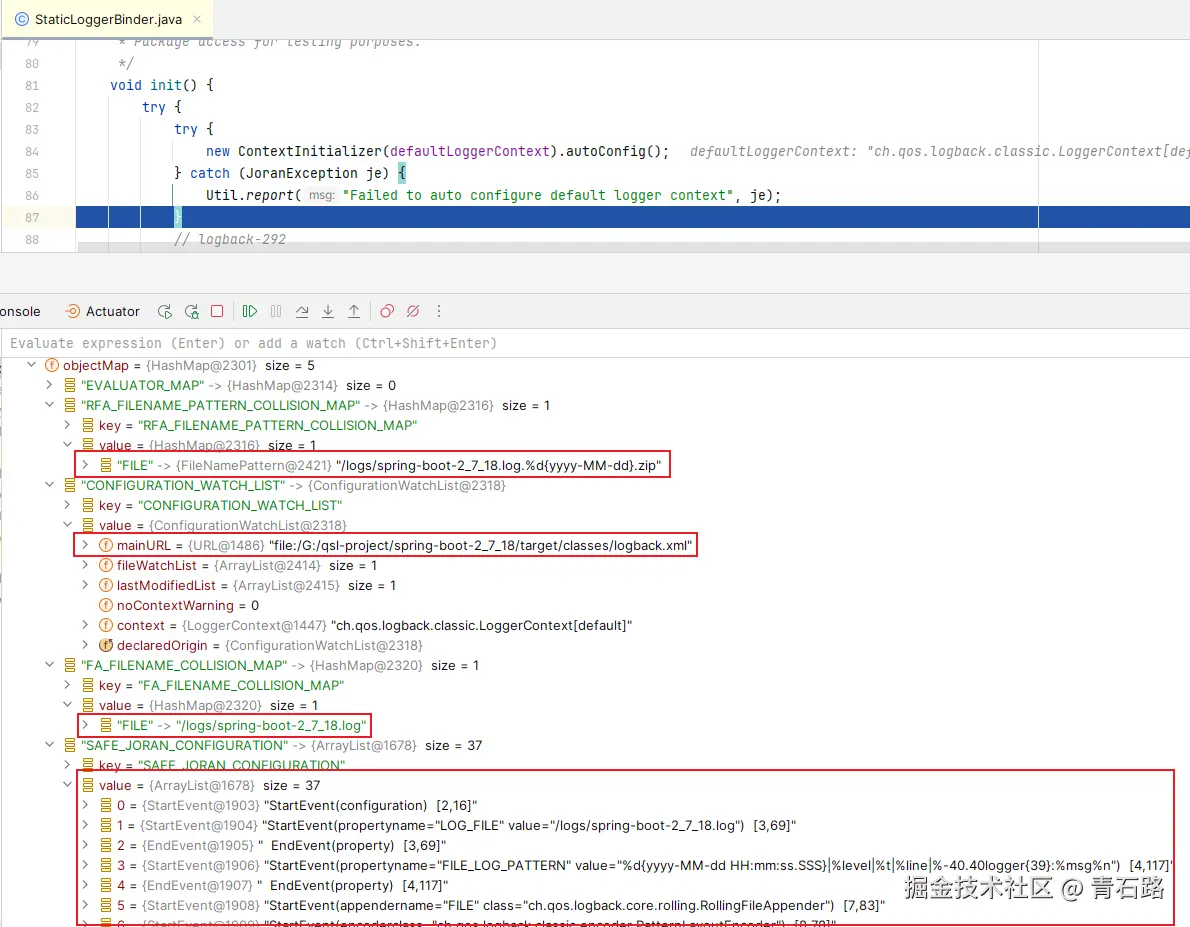This screenshot has width=1190, height=927.
Task: Click the fileWatchList field icon
Action: click(x=105, y=566)
